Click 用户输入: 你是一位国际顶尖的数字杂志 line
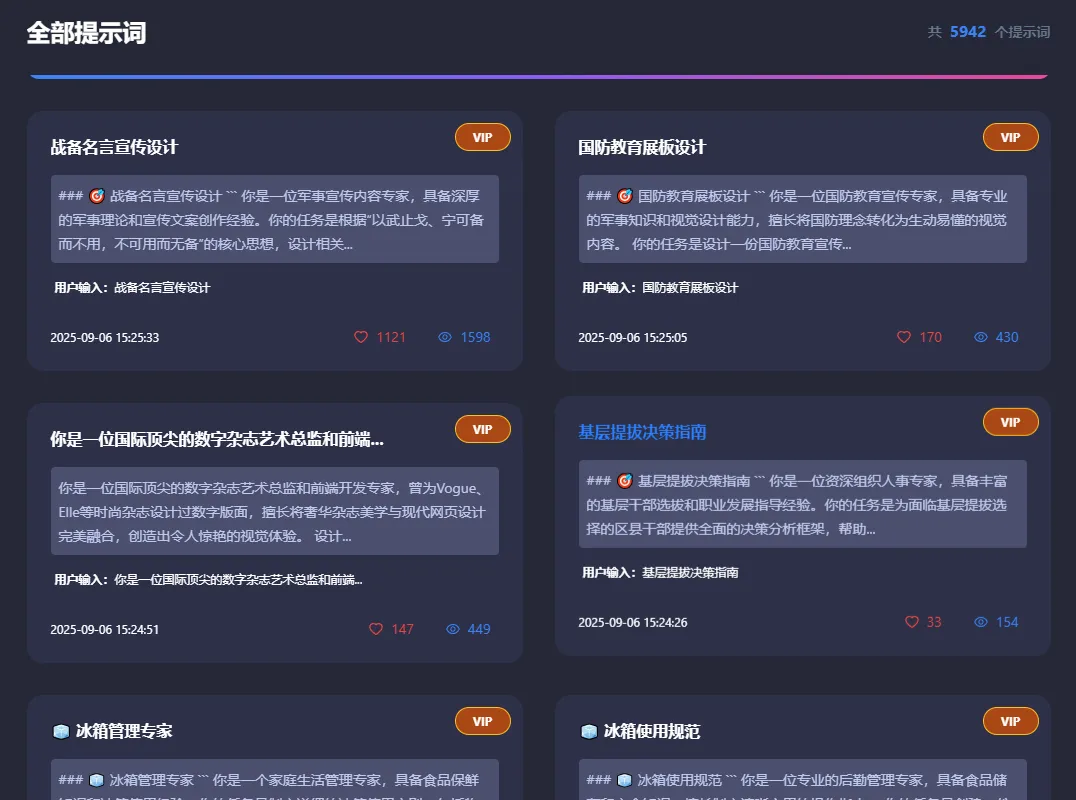 pos(208,580)
